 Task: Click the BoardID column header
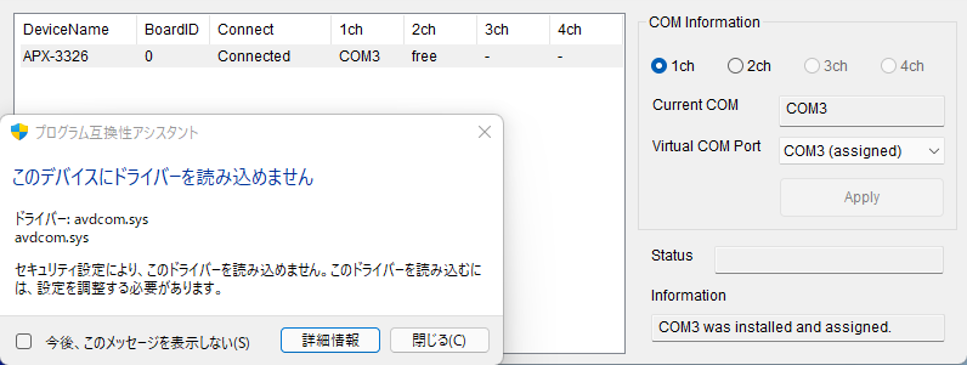pyautogui.click(x=173, y=30)
